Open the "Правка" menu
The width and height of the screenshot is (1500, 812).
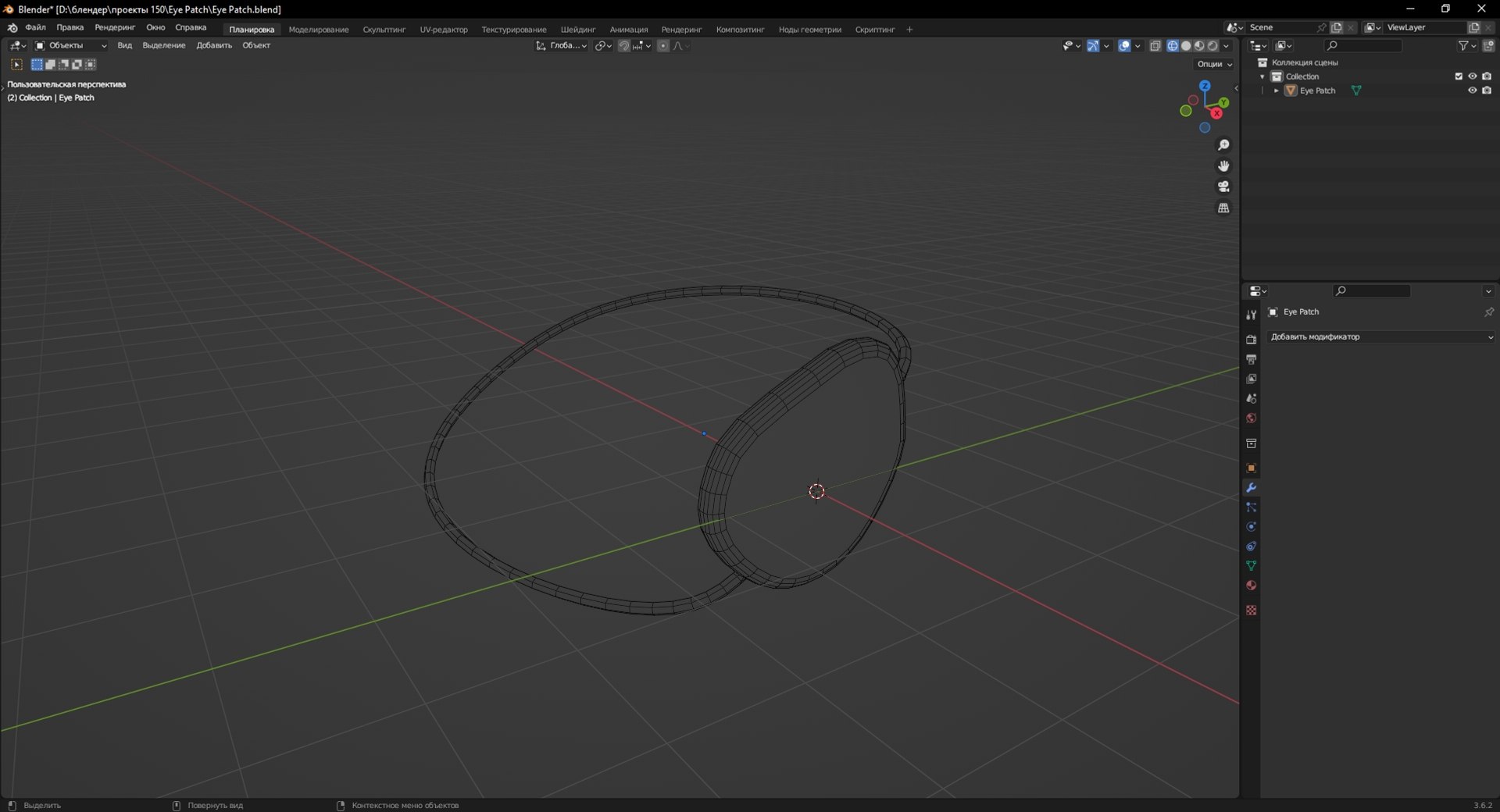click(x=70, y=27)
